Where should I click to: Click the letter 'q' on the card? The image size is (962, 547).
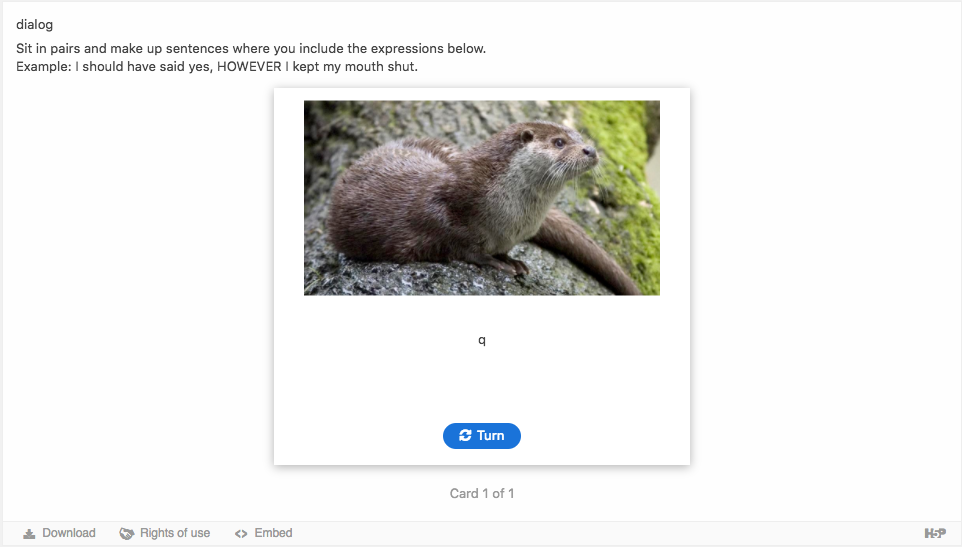coord(482,340)
